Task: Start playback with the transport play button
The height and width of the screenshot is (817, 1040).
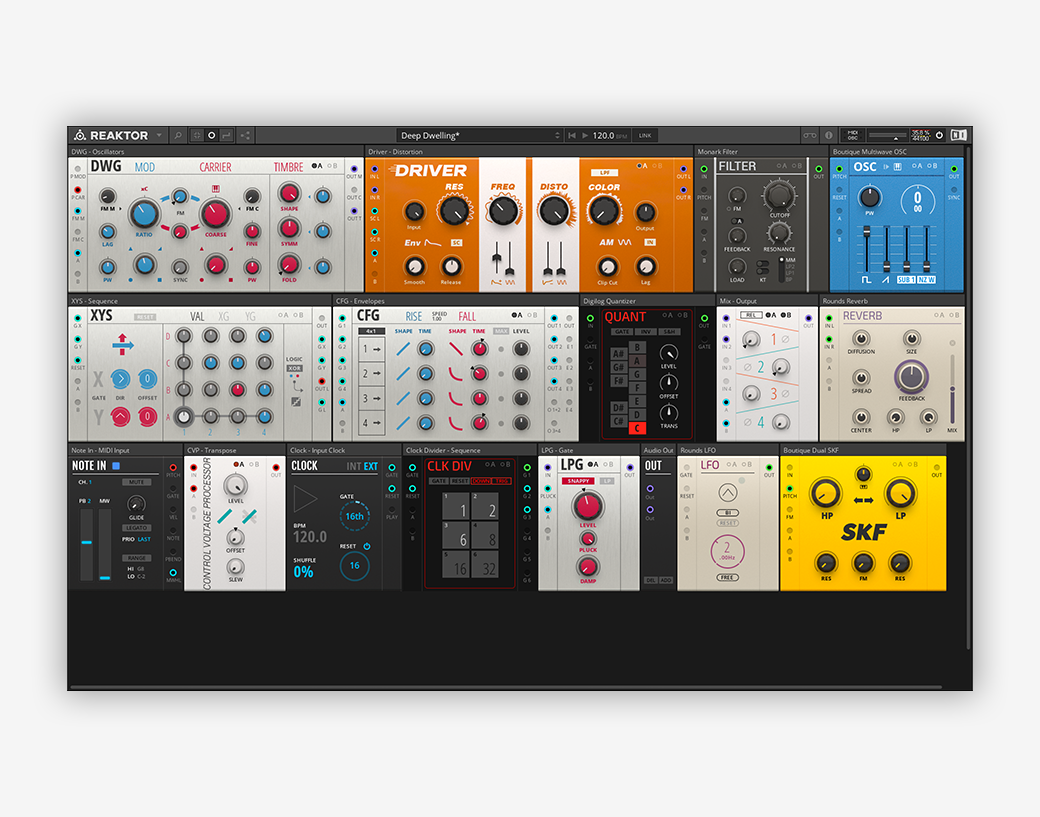Action: point(585,135)
